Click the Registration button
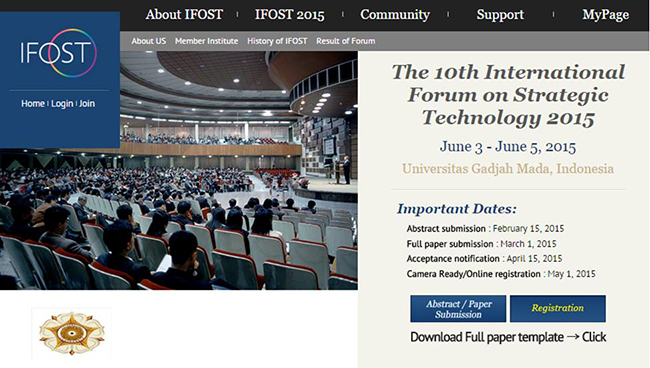The height and width of the screenshot is (368, 650). tap(558, 309)
